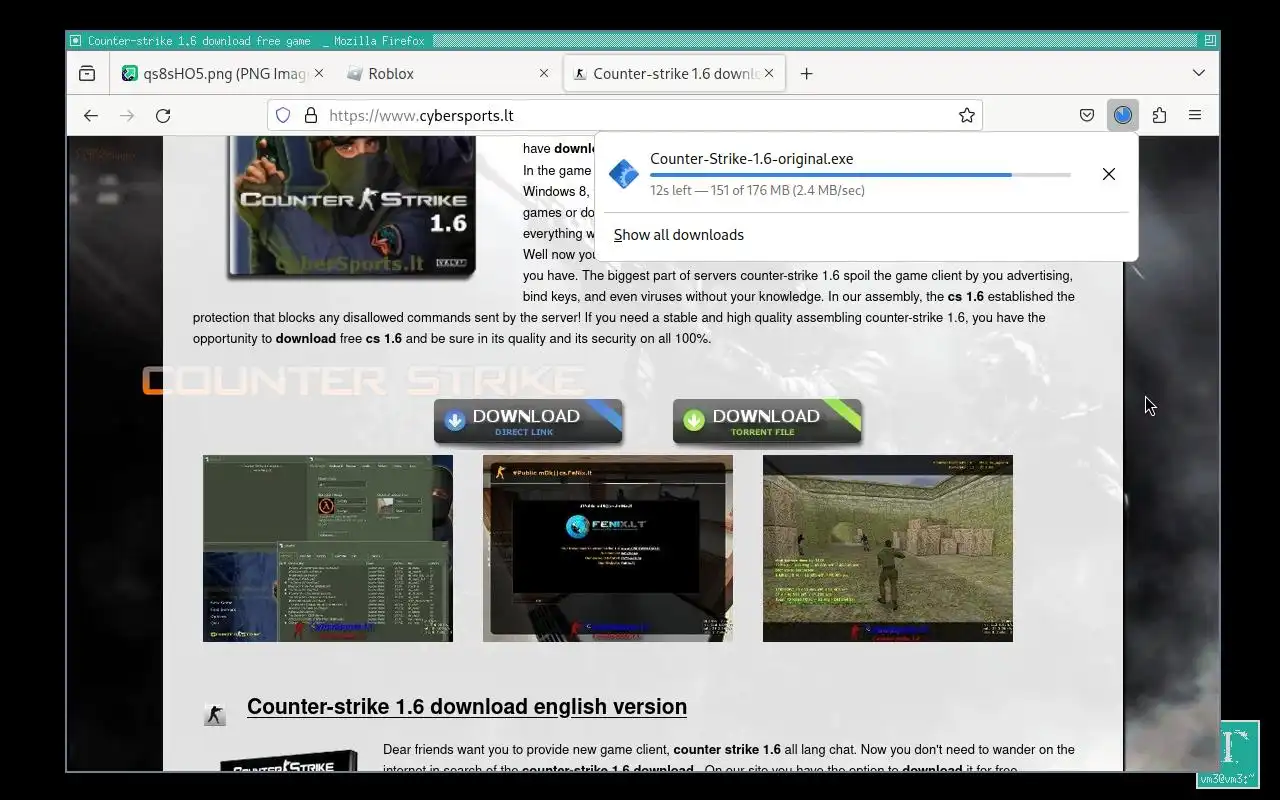Screen dimensions: 1280x800
Task: Save page to Pocket
Action: coord(1087,115)
